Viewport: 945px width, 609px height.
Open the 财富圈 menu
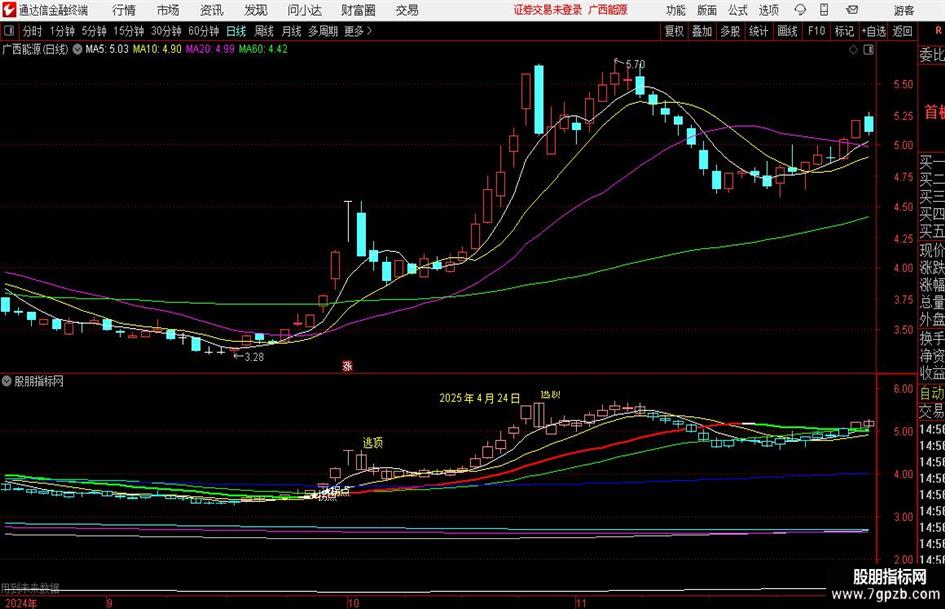click(358, 10)
